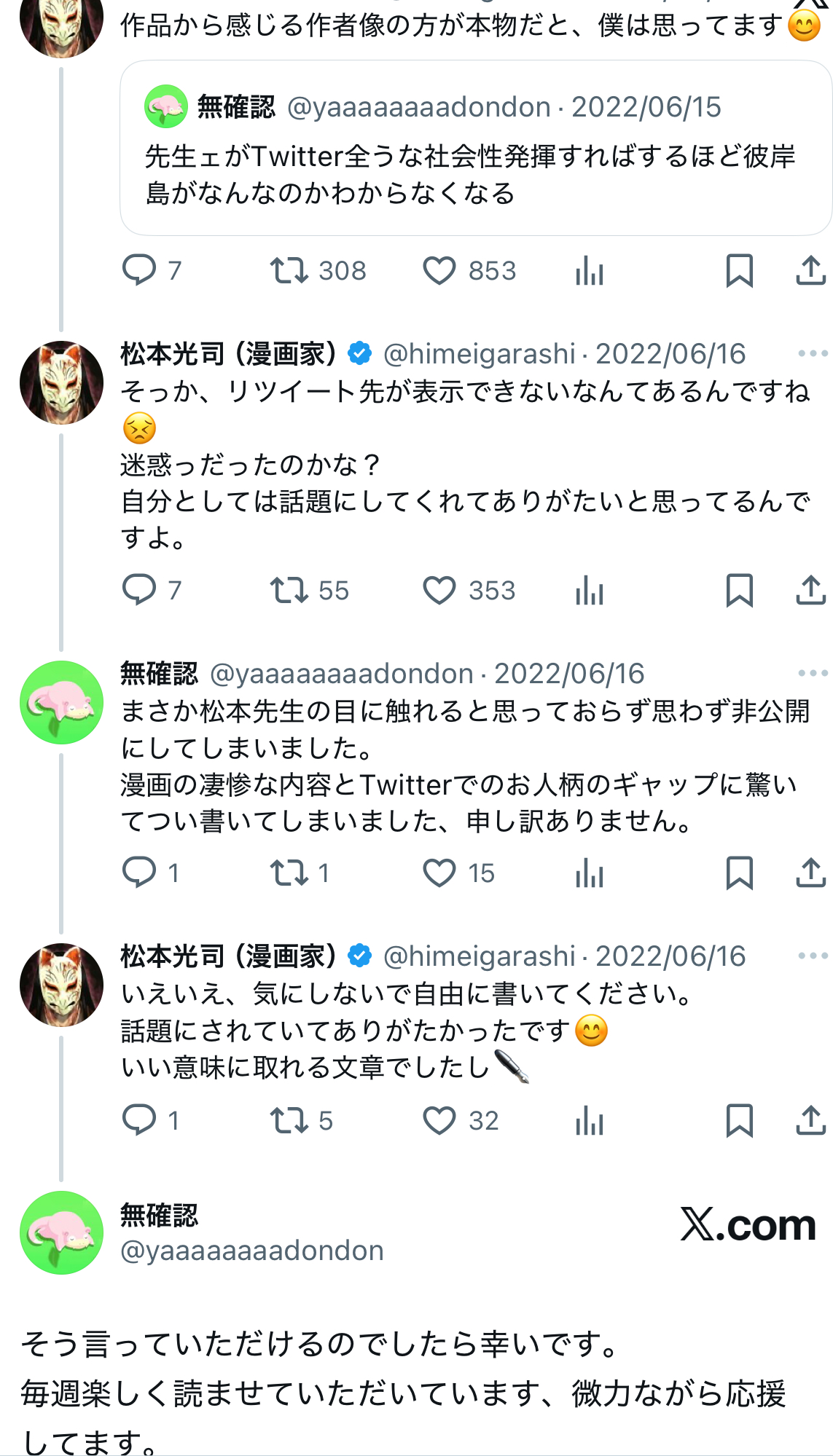Open 松本光司 fox mask avatar on last reply
The image size is (833, 1456).
61,985
